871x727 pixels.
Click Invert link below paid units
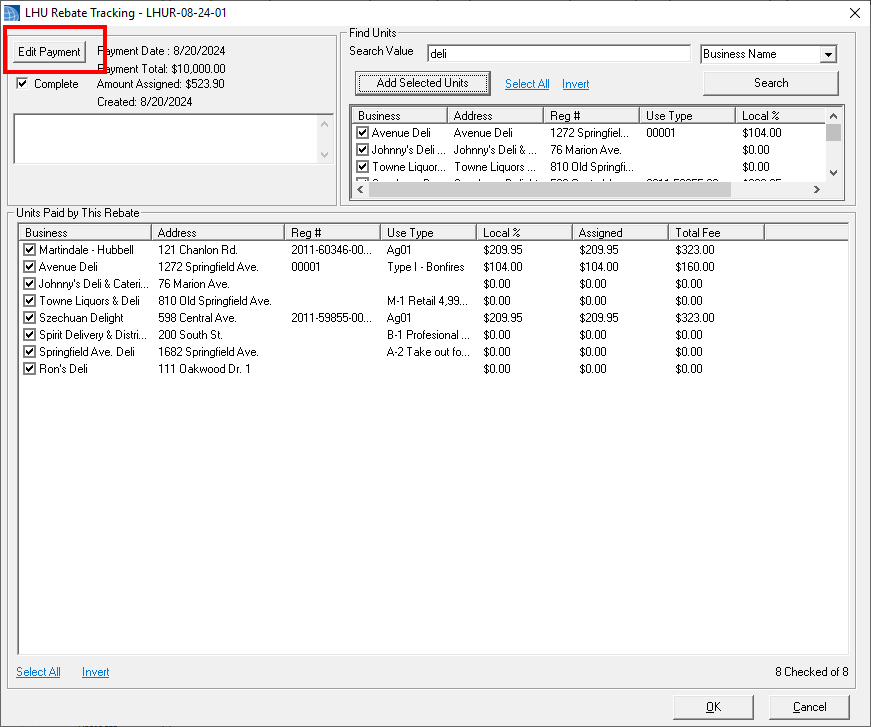pos(96,672)
